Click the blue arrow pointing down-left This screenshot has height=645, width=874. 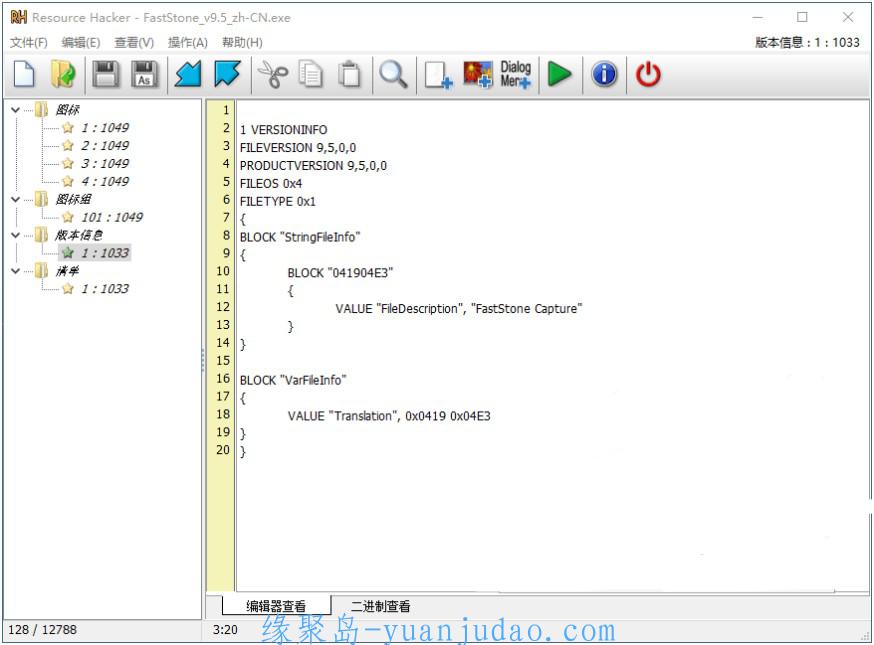click(188, 74)
